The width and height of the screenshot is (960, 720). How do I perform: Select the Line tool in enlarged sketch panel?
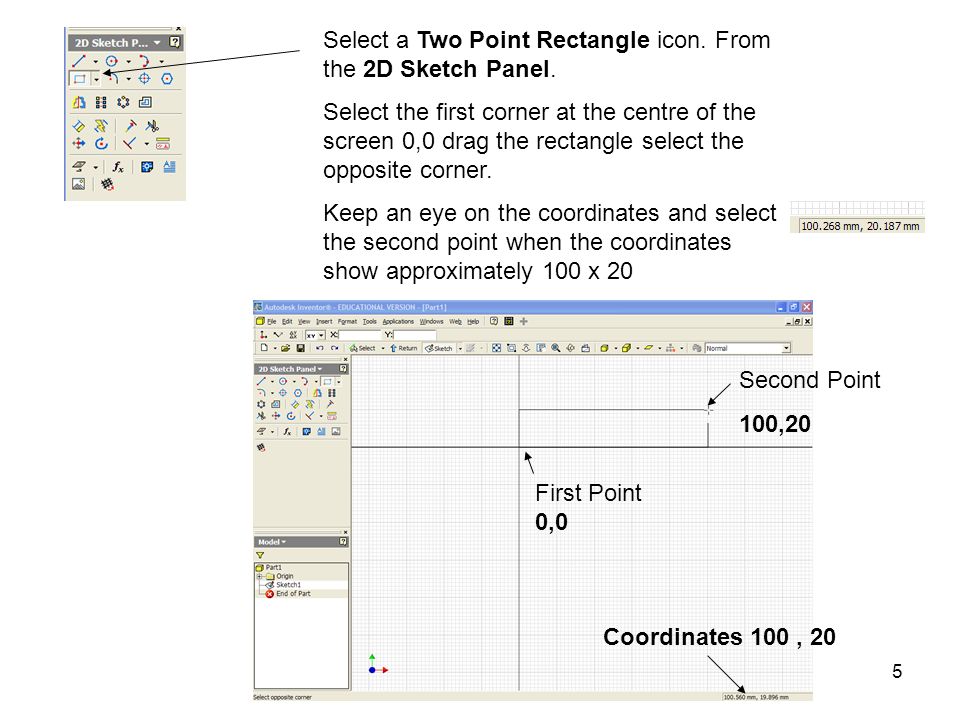pyautogui.click(x=79, y=61)
